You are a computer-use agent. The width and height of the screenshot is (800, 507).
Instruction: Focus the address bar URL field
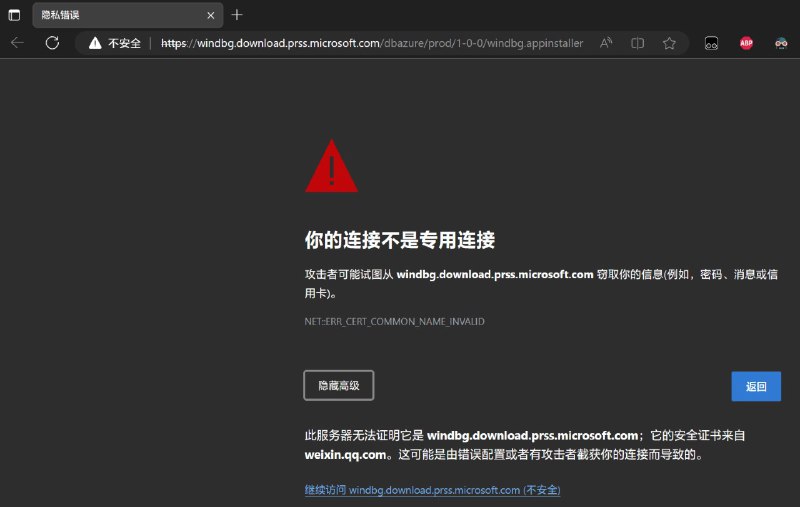(372, 43)
